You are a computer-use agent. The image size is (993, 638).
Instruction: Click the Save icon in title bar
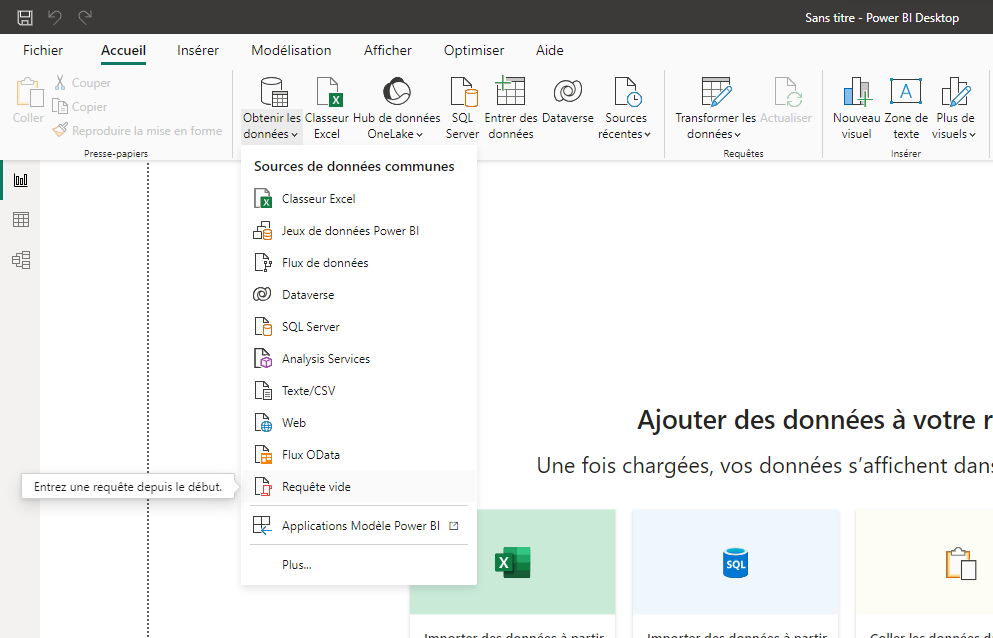pyautogui.click(x=25, y=17)
